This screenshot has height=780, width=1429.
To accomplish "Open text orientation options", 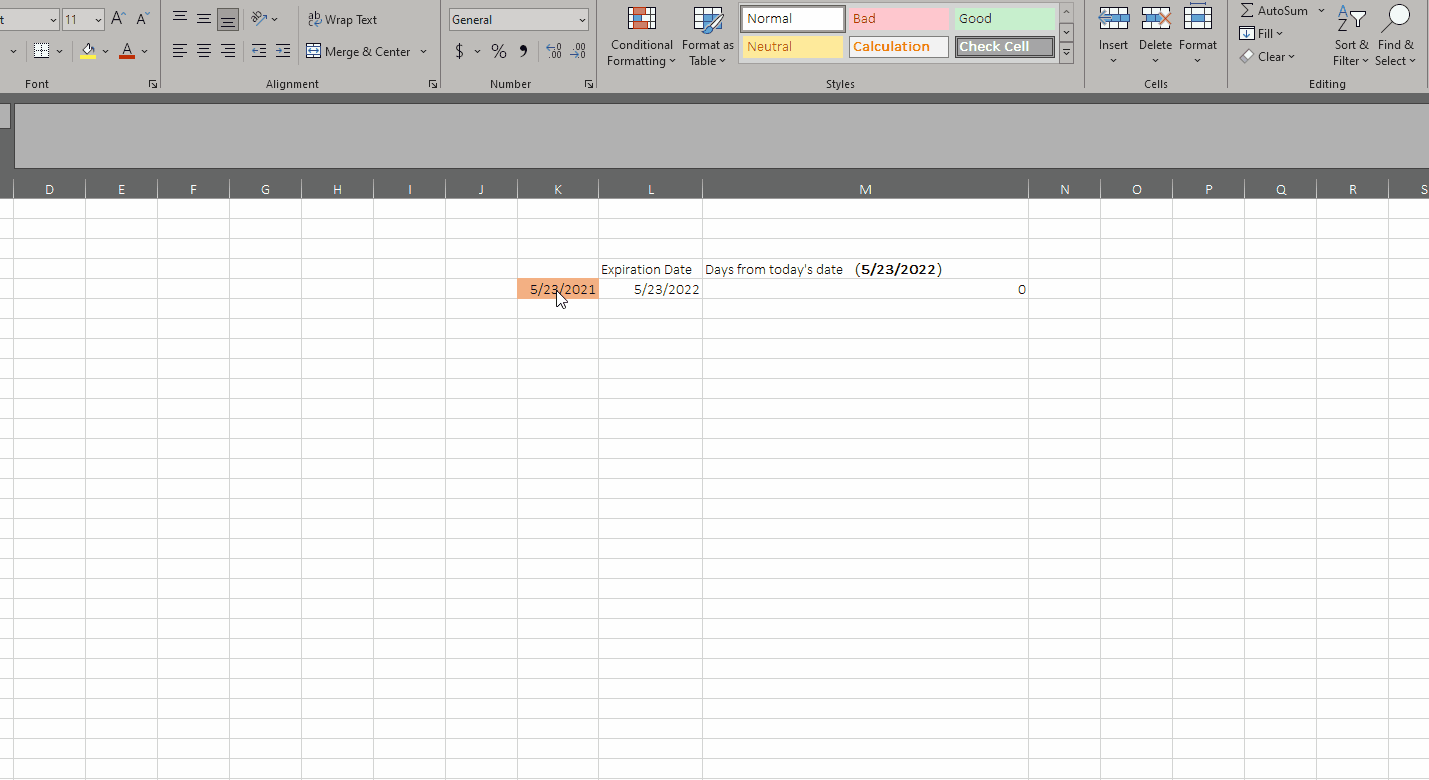I will (265, 19).
